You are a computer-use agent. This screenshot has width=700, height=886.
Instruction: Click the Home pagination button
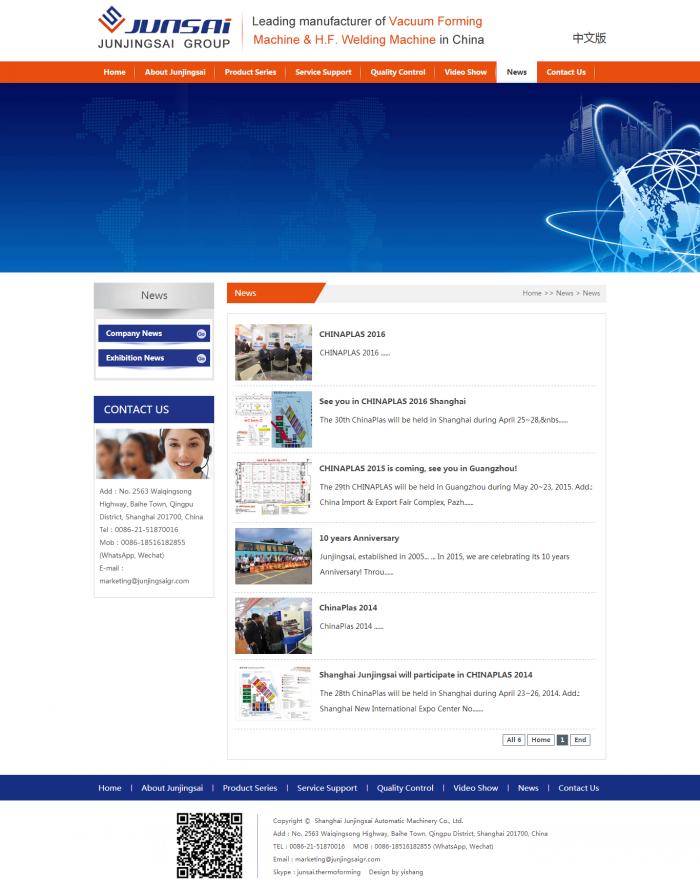click(540, 740)
